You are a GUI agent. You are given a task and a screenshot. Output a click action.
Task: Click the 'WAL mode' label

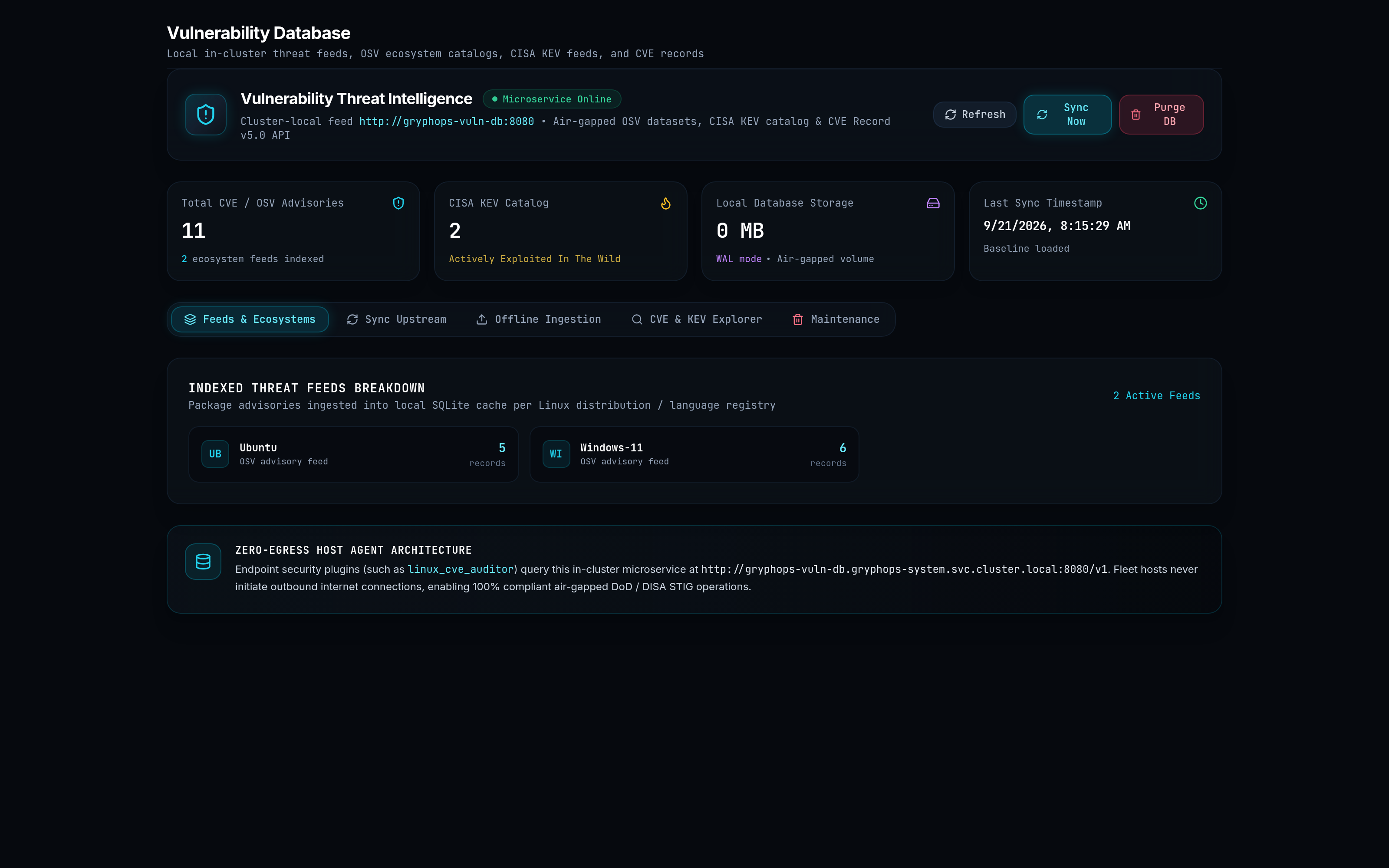(x=739, y=260)
